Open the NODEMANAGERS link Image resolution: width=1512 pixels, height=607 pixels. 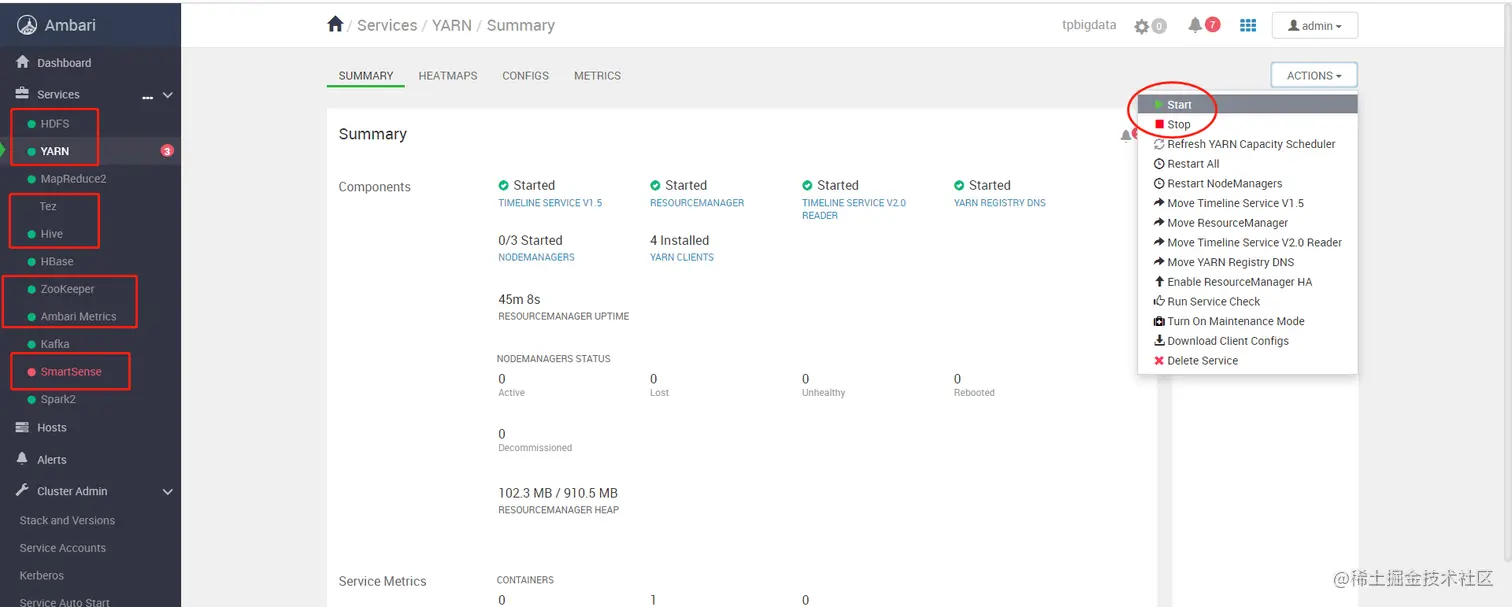click(x=536, y=257)
